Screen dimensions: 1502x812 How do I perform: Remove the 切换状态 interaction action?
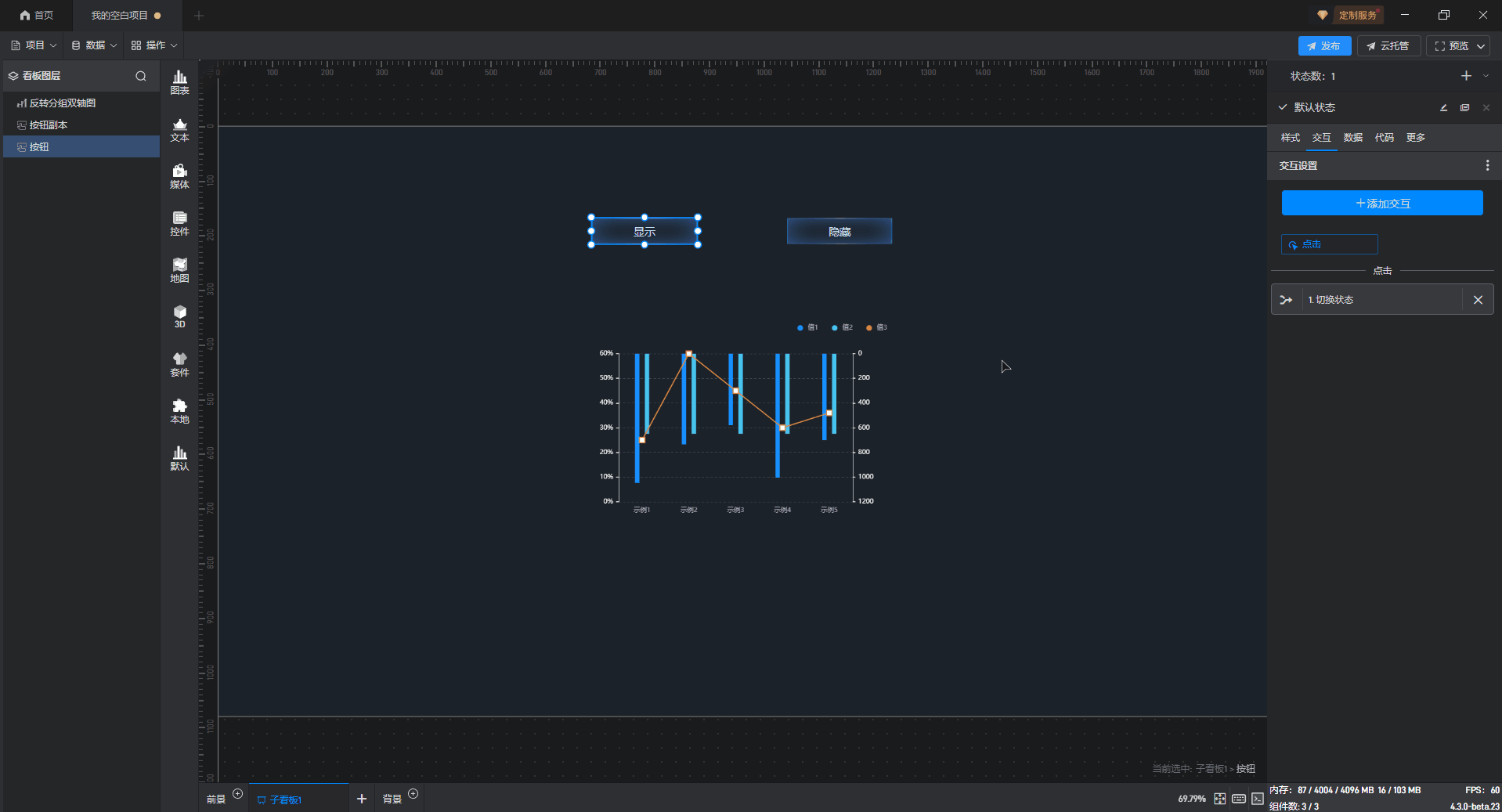(x=1478, y=300)
